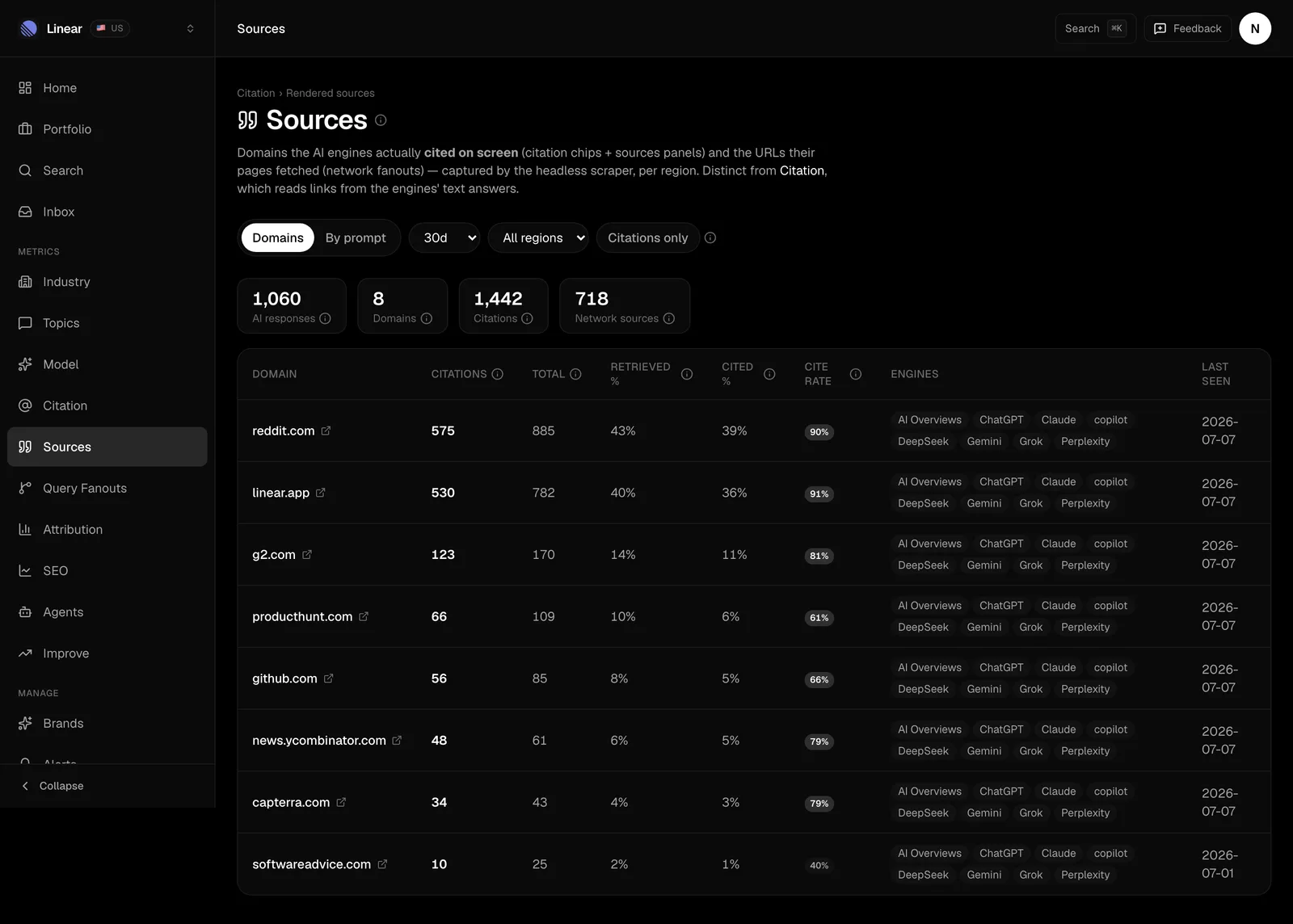This screenshot has height=924, width=1293.
Task: Open external link icon for linear.app
Action: (320, 493)
